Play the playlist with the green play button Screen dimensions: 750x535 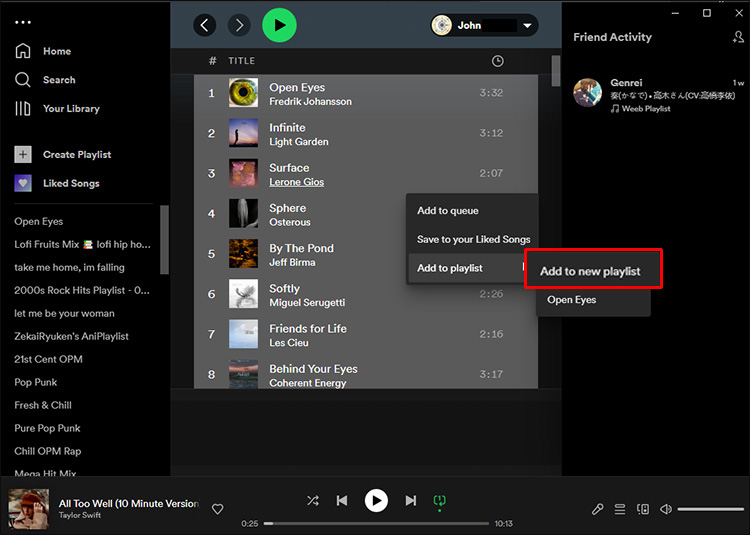(279, 25)
